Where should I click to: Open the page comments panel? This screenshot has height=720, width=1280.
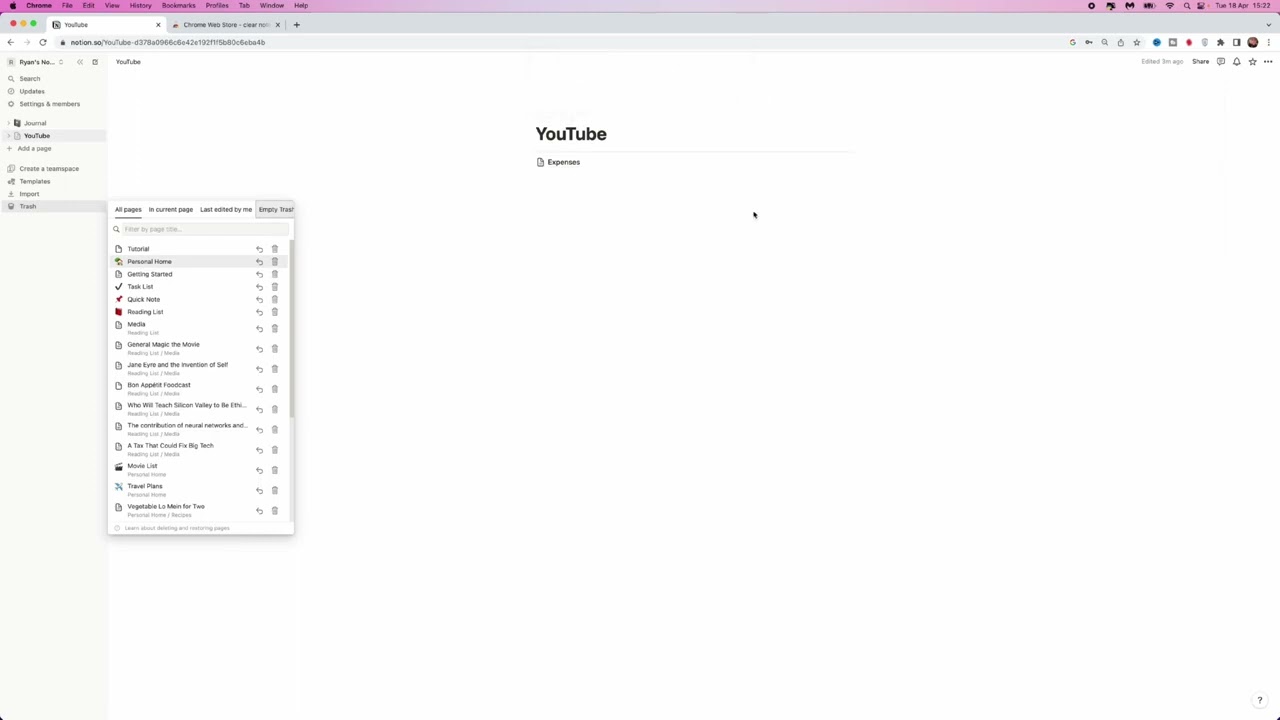pyautogui.click(x=1221, y=62)
